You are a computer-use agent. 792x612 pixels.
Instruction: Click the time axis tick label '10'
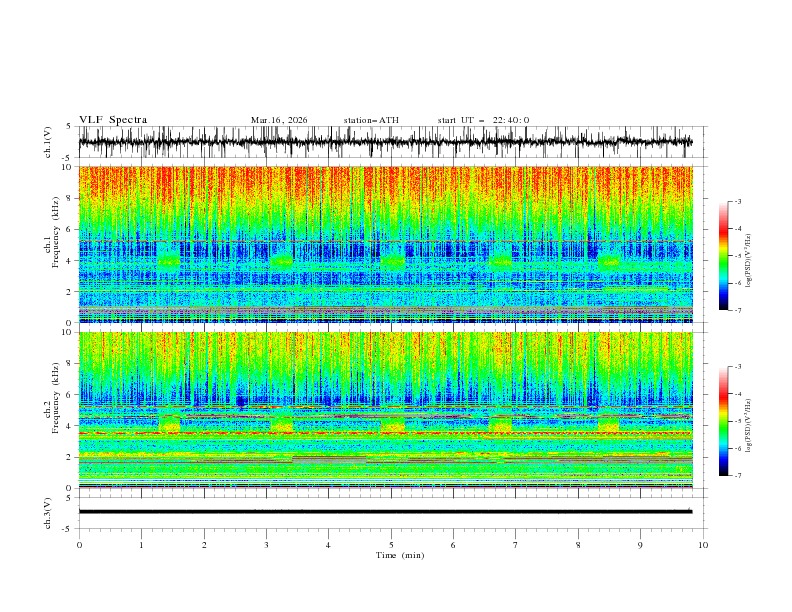703,545
